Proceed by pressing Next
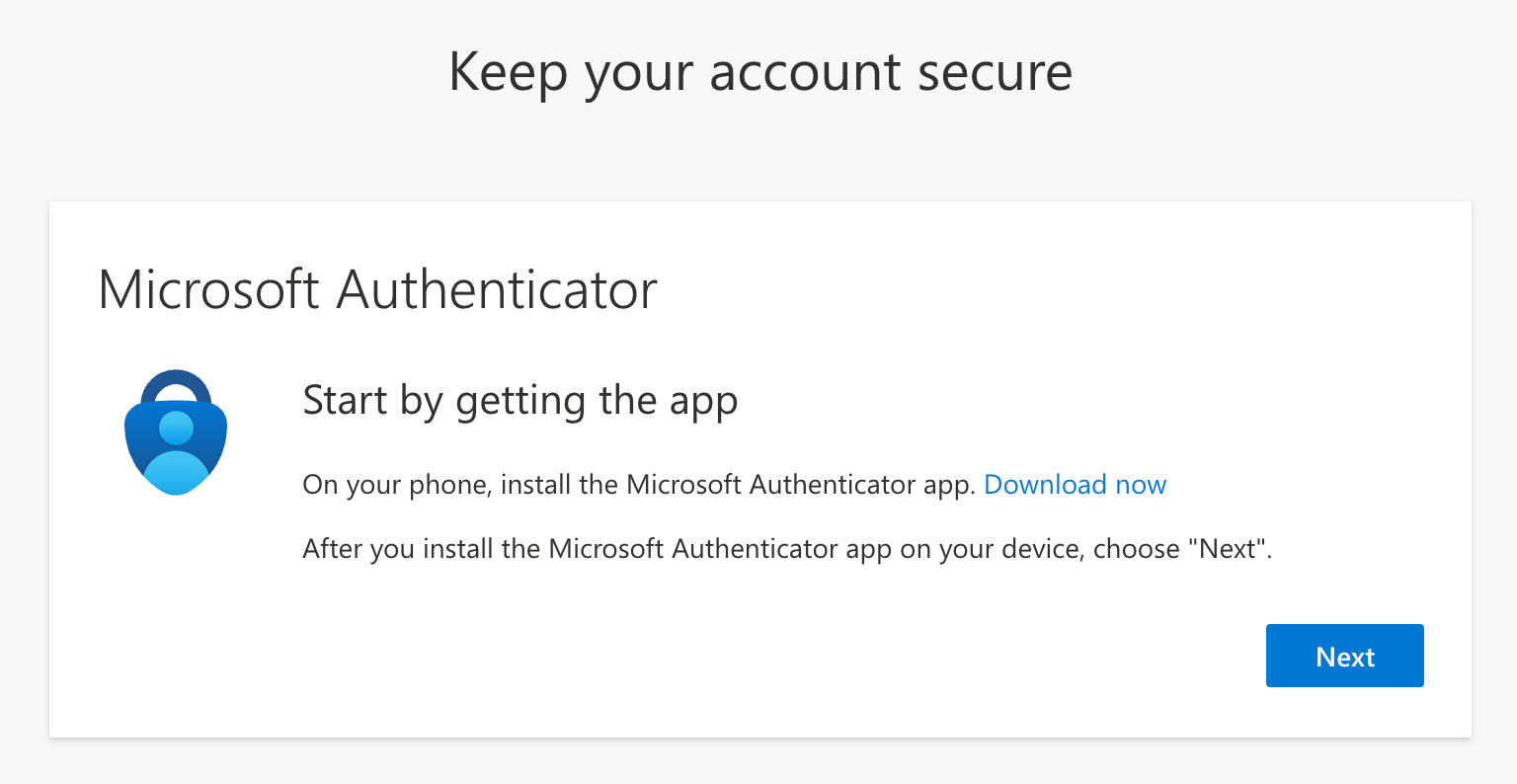Screen dimensions: 1517x784 1344,655
